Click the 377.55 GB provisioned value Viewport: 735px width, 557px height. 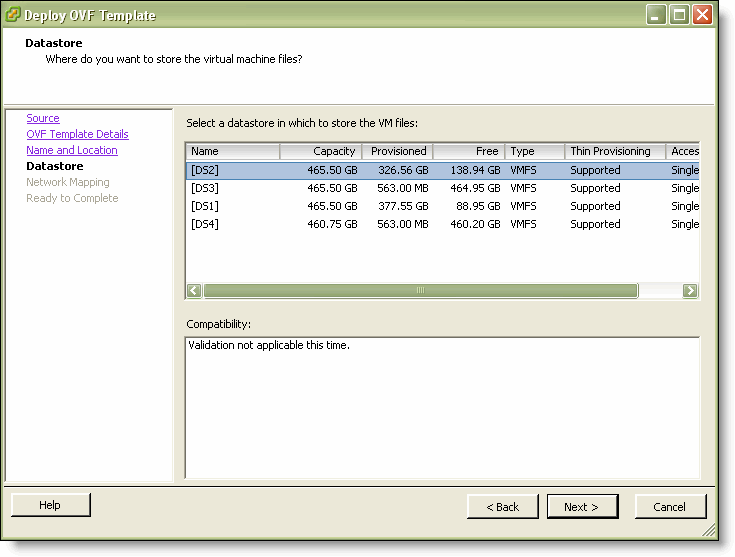[403, 206]
